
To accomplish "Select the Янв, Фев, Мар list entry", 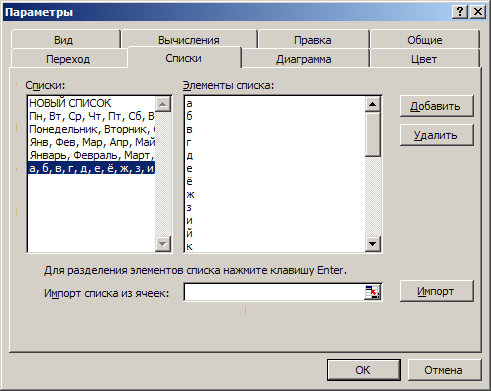I will (x=91, y=142).
